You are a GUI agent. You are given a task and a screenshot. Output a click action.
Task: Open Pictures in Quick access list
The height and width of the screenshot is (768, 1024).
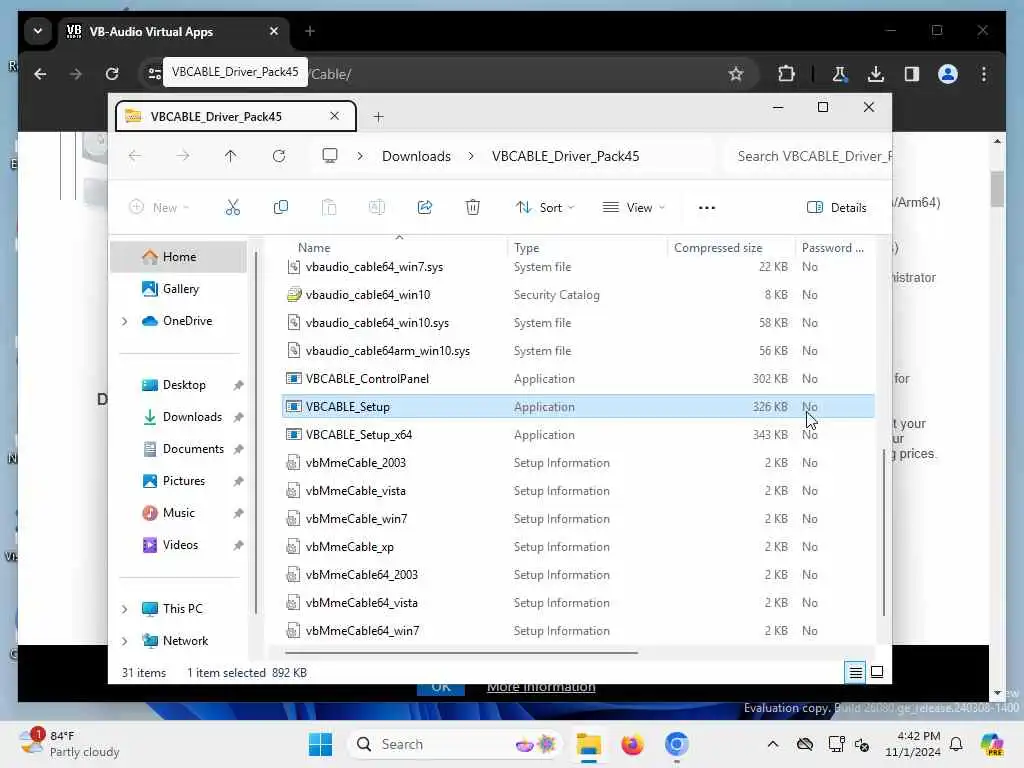(184, 481)
